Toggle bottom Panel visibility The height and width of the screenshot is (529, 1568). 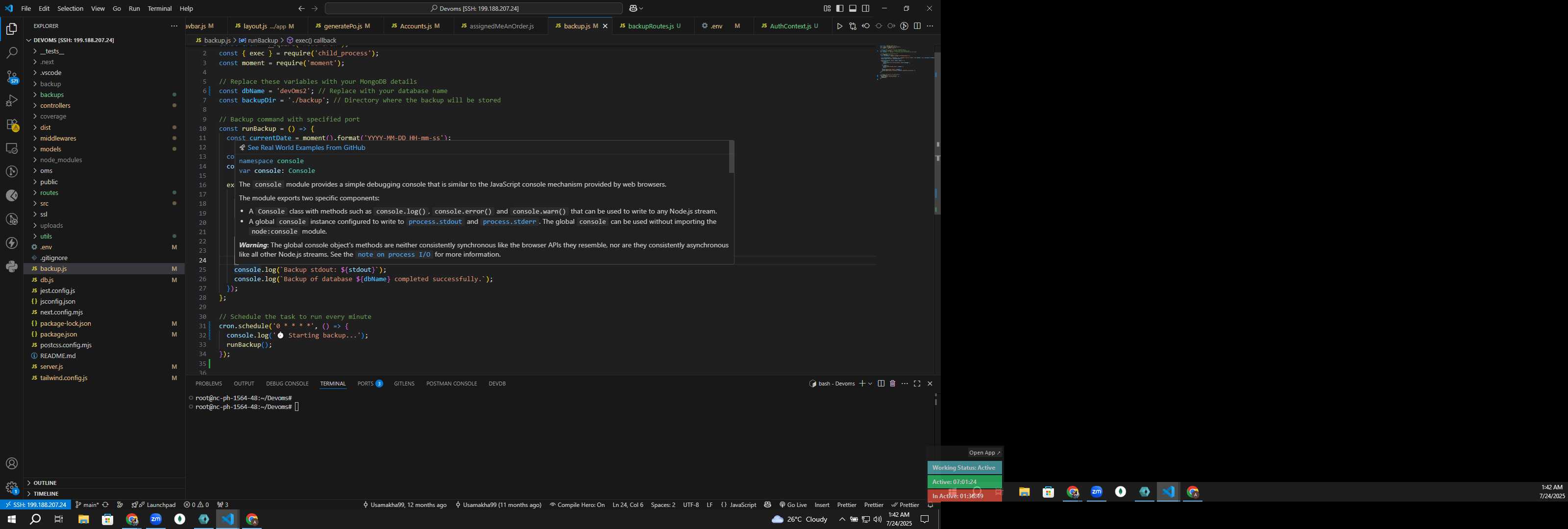click(853, 8)
